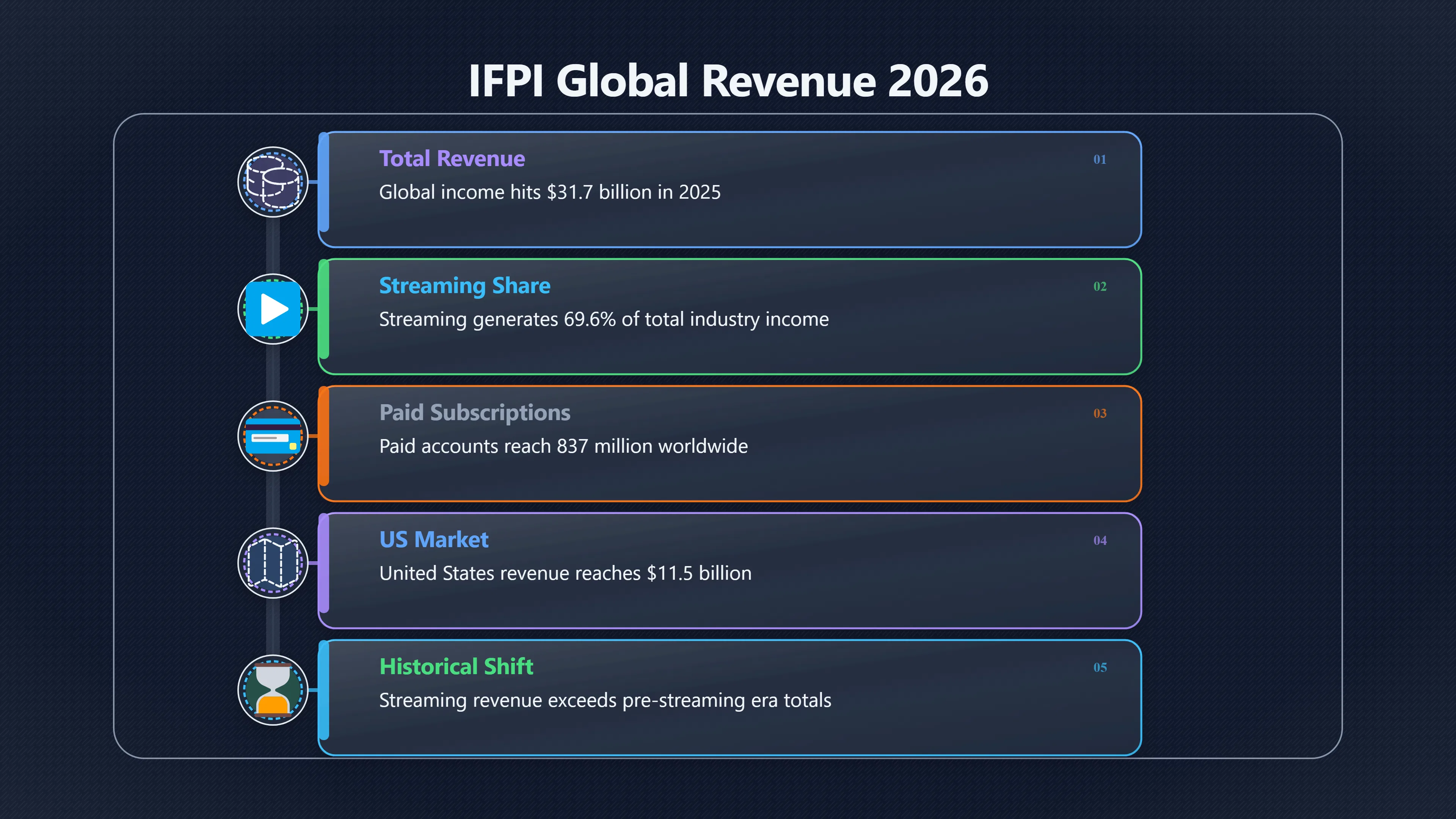Click the play button icon beside Streaming Share
Screen dimensions: 1456x819
click(x=273, y=309)
